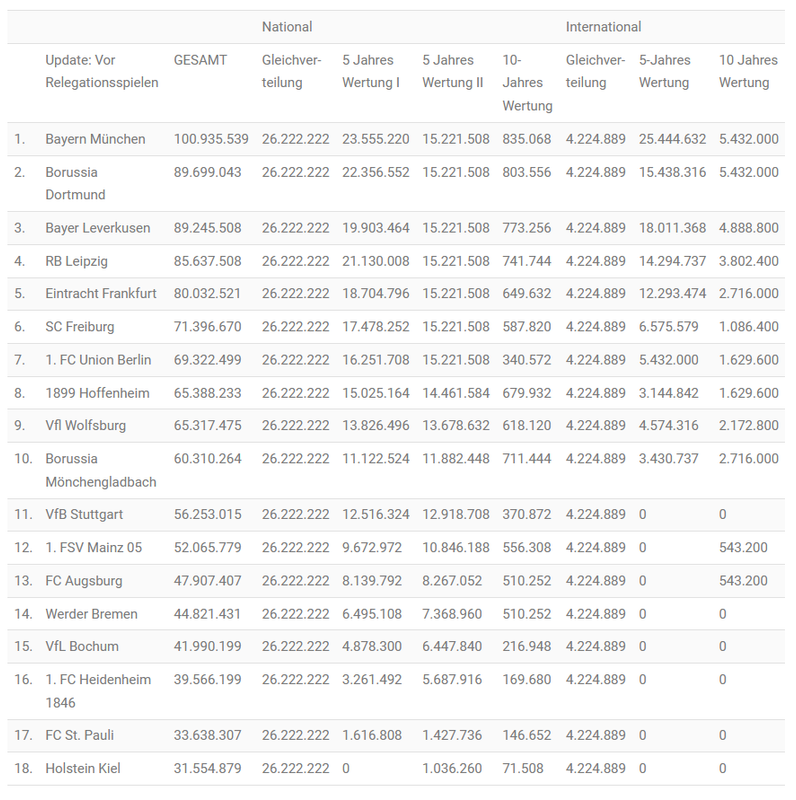Select the 'Bayern München' team name
The width and height of the screenshot is (796, 800).
95,139
